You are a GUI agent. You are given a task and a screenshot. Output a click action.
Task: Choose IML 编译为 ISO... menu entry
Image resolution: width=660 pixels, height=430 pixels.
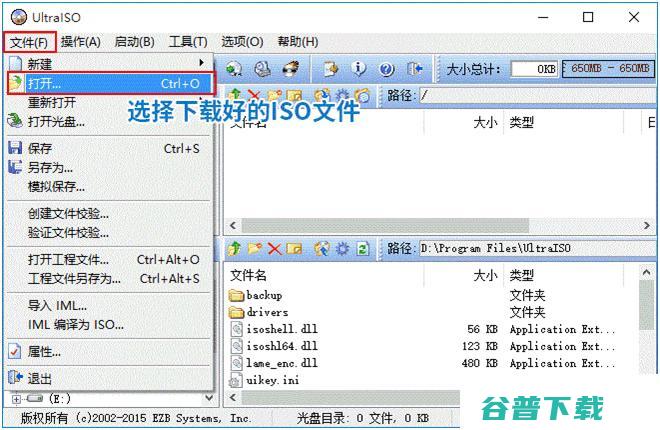pyautogui.click(x=109, y=324)
